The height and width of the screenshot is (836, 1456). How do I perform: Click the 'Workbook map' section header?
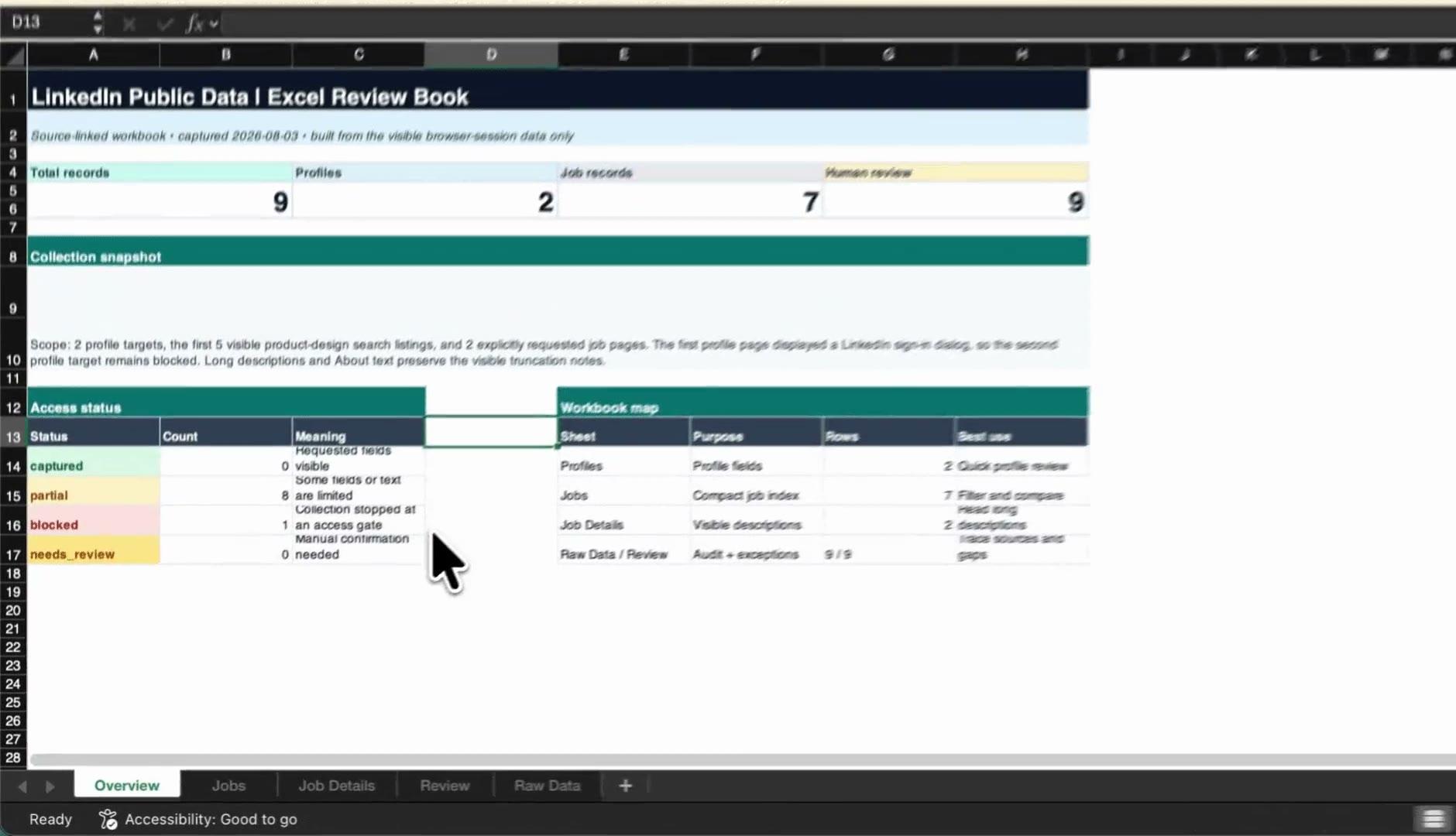[x=822, y=403]
